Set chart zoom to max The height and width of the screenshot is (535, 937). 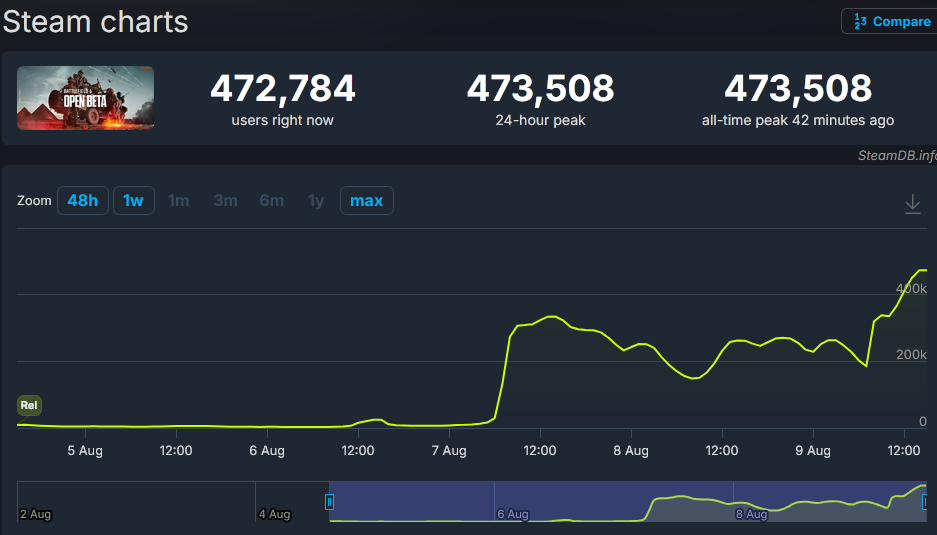[366, 200]
